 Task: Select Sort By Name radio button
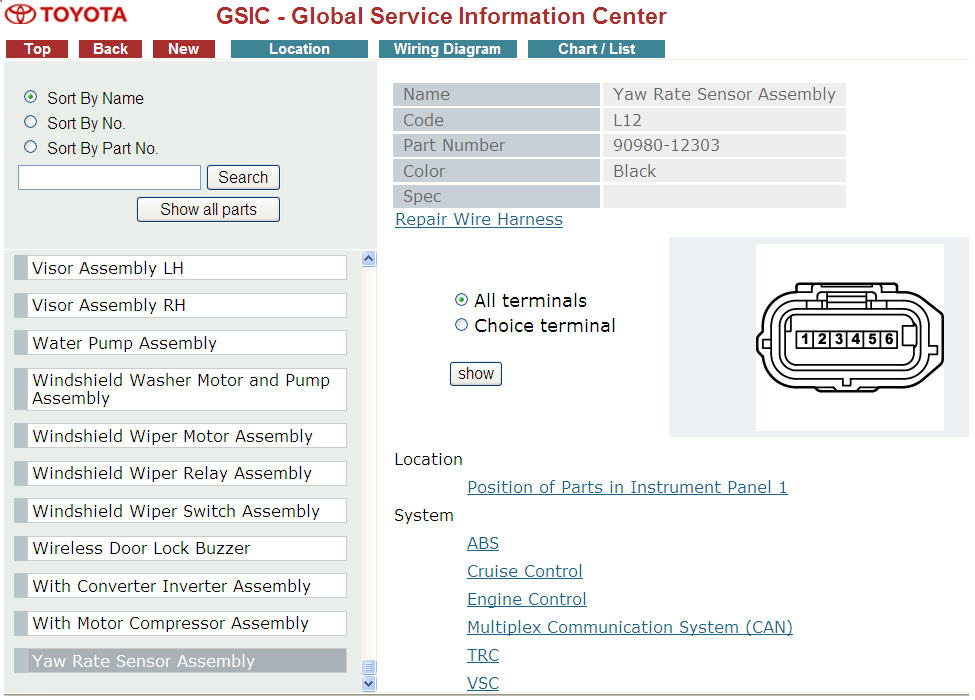31,97
